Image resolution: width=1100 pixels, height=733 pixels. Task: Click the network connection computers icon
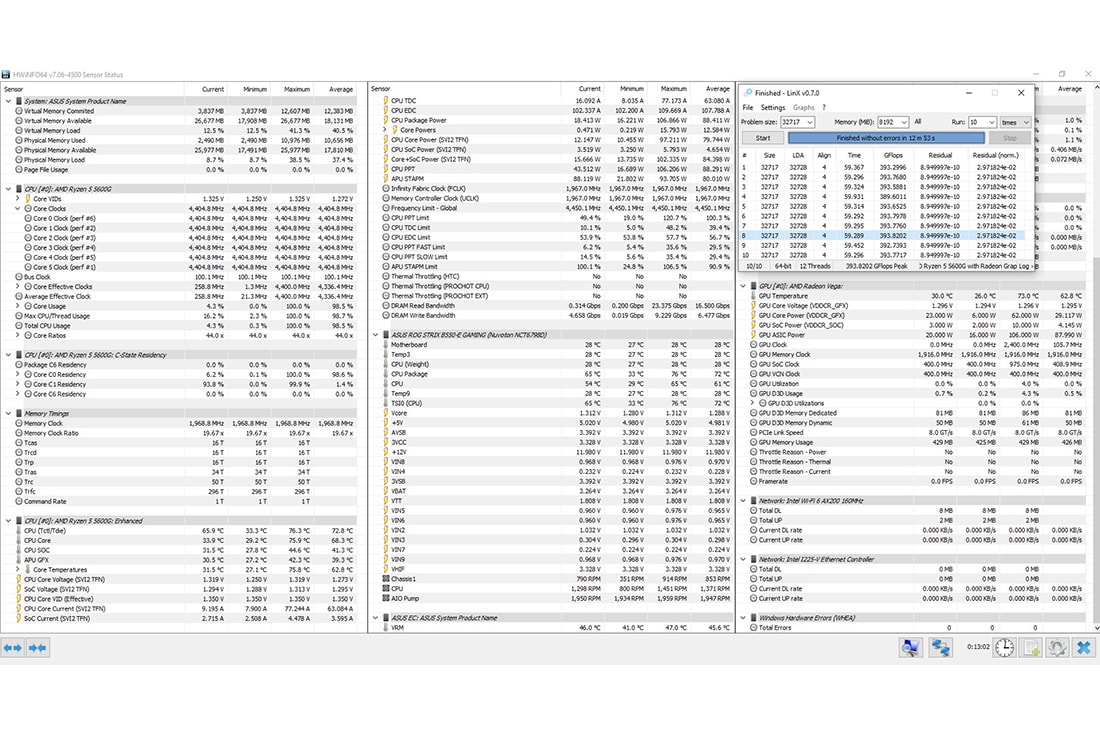pyautogui.click(x=941, y=648)
